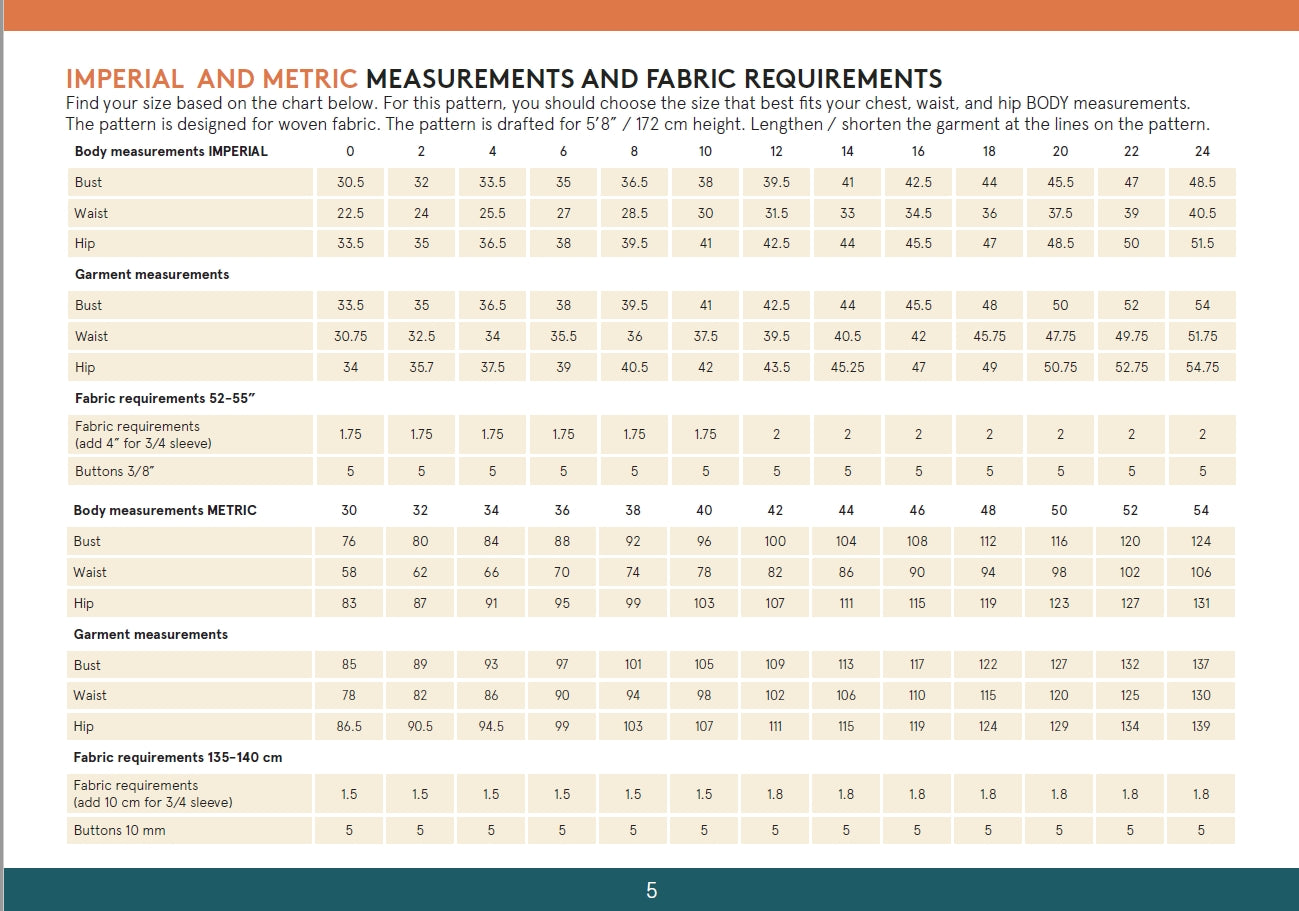Click page number 5 in the footer

(651, 890)
